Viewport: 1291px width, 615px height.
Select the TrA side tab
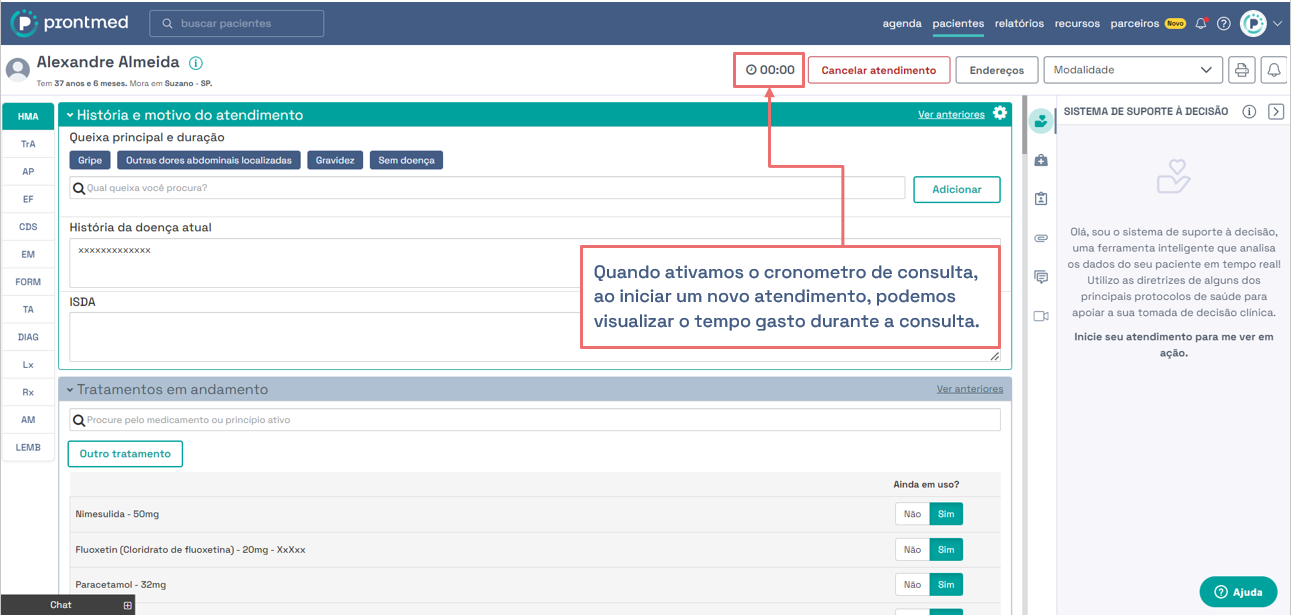pyautogui.click(x=28, y=144)
